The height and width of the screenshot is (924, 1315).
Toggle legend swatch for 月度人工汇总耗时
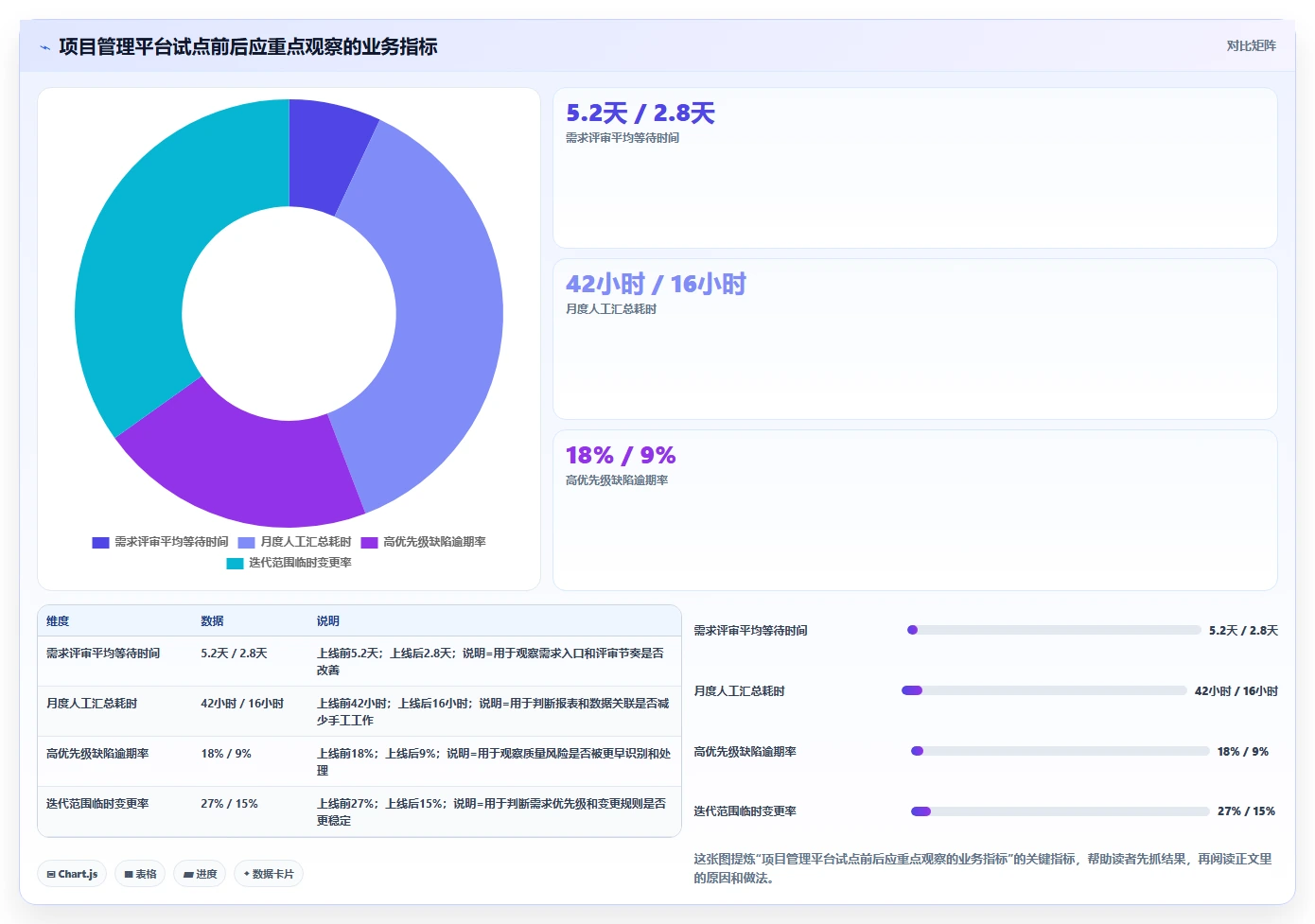[x=246, y=542]
